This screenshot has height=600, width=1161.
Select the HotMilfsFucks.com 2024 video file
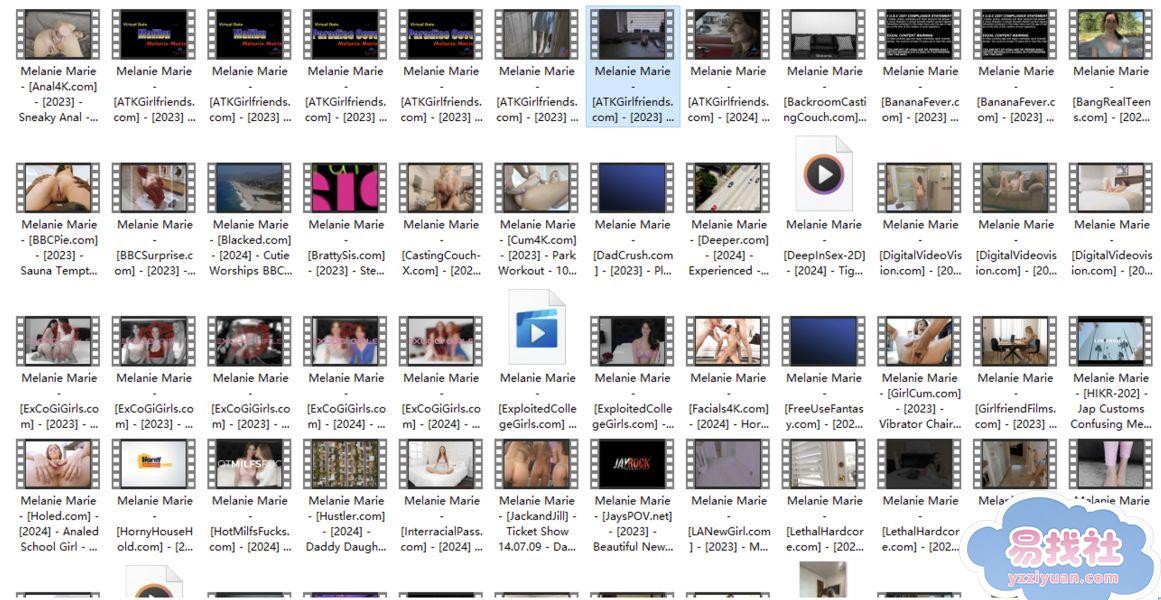pos(250,464)
